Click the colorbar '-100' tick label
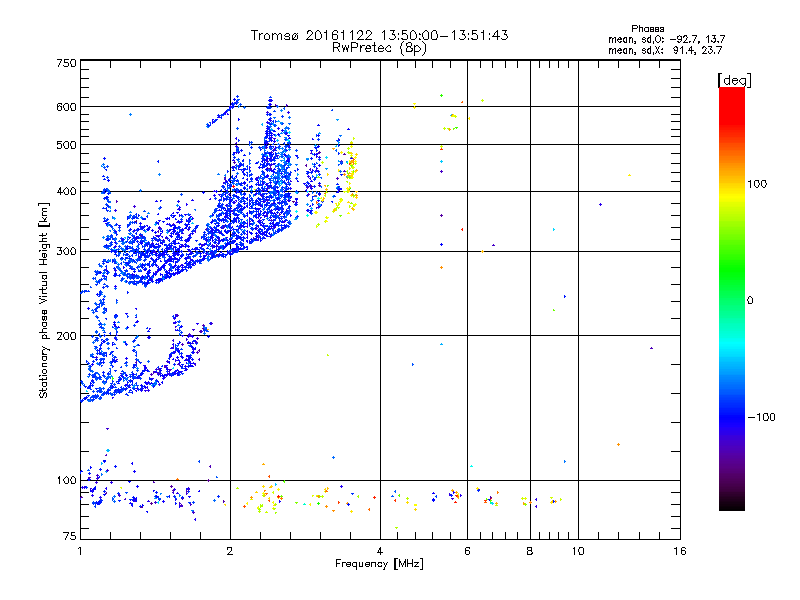This screenshot has height=600, width=800. [x=761, y=417]
